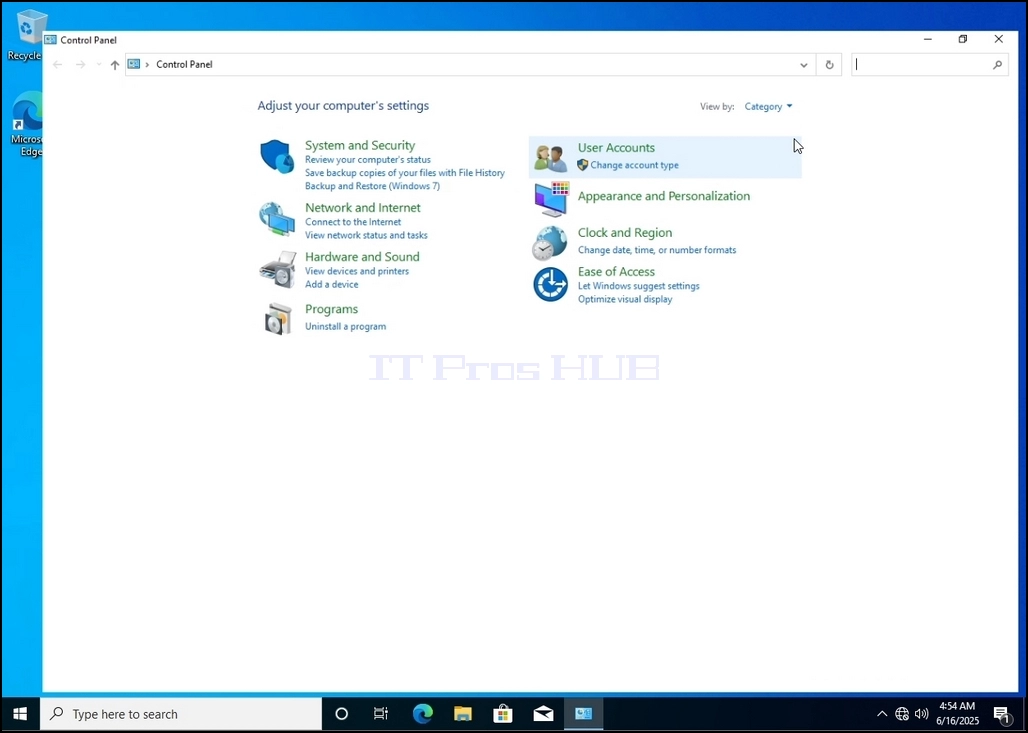Click Review your computer's status
1028x733 pixels.
click(368, 159)
